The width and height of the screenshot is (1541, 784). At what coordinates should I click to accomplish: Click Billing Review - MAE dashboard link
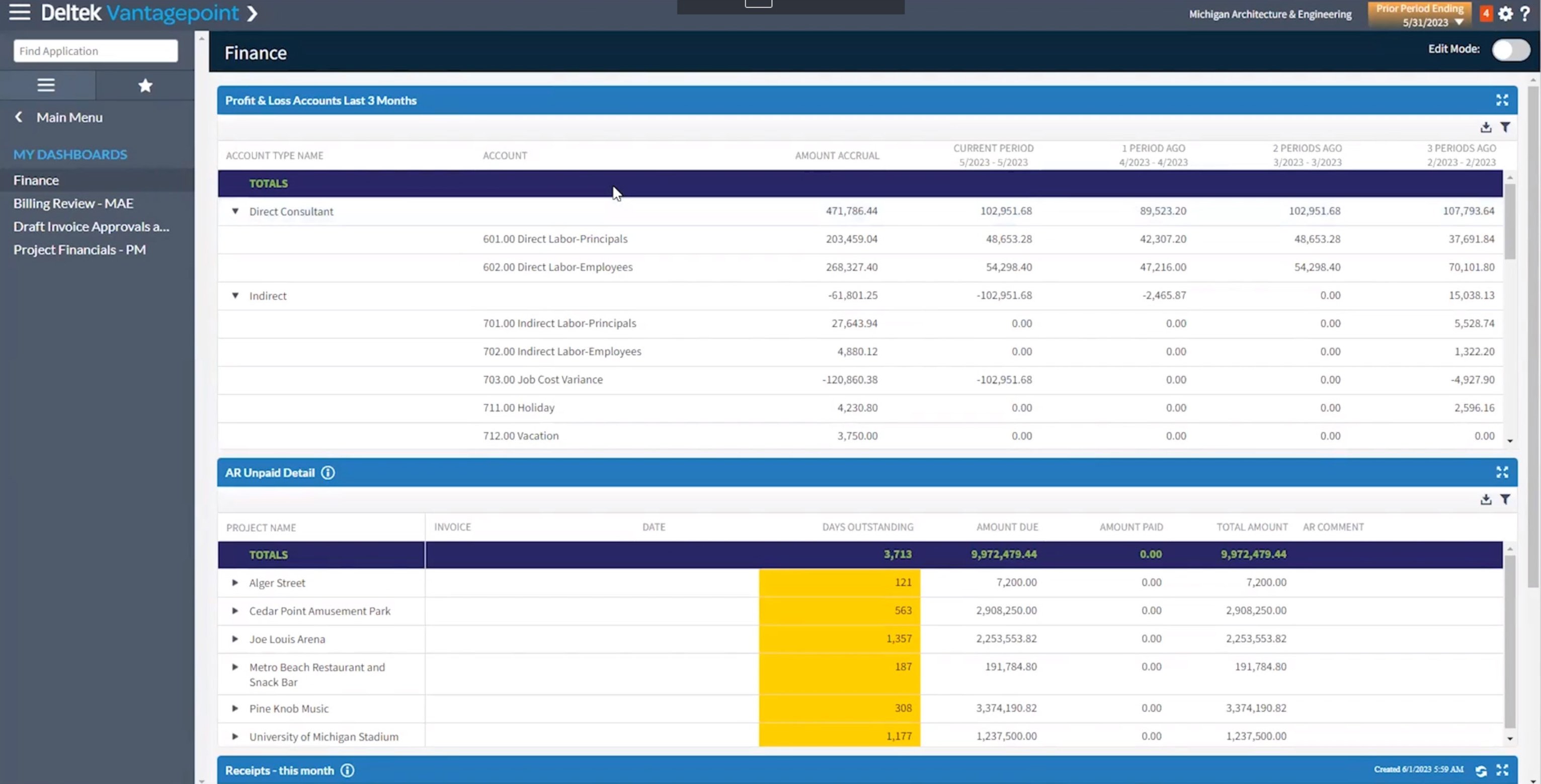click(73, 202)
